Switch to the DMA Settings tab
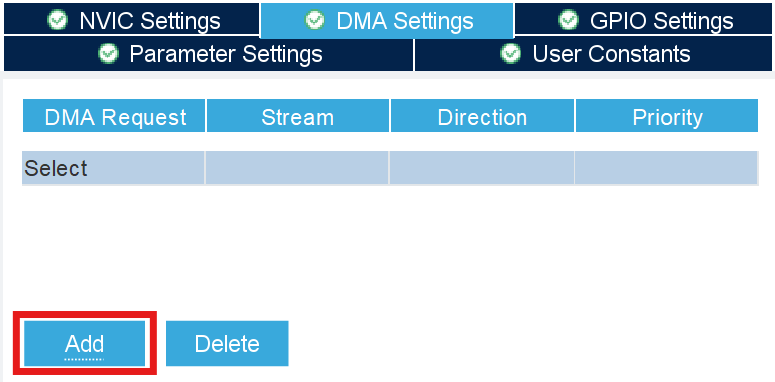Viewport: 775px width, 382px height. click(x=387, y=20)
